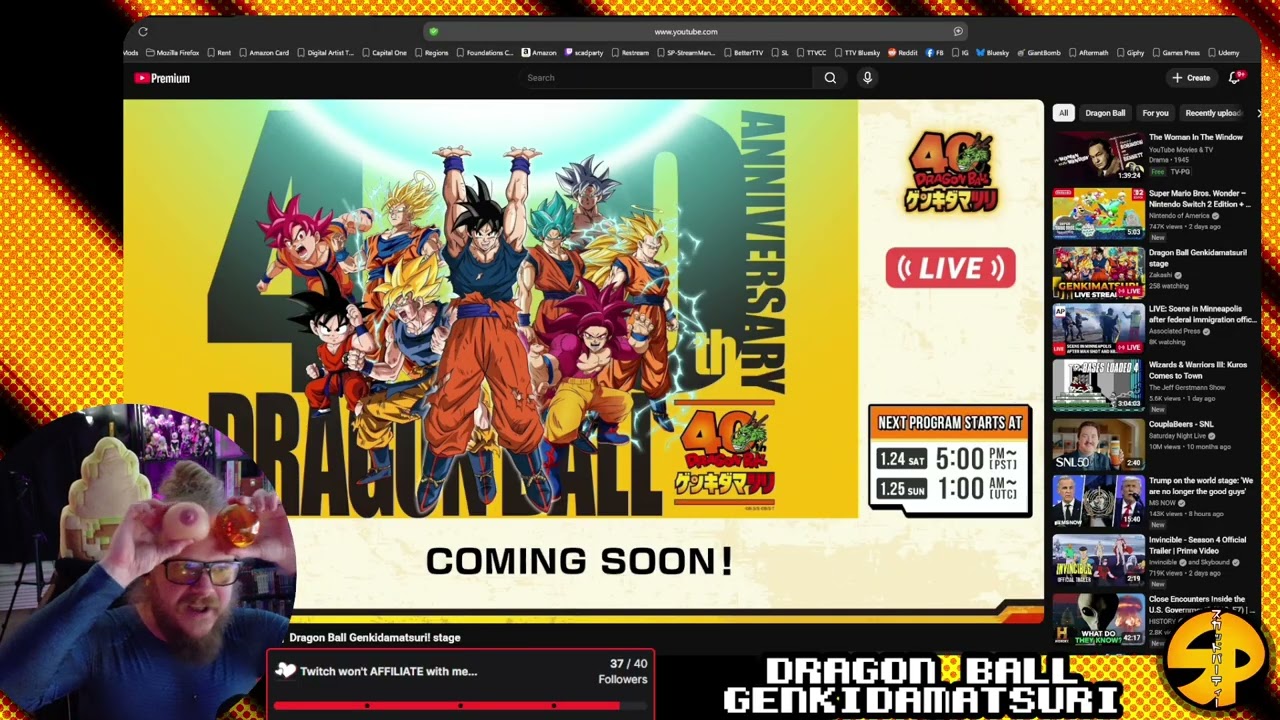Image resolution: width=1280 pixels, height=720 pixels.
Task: Click the red LIVE badge in the player
Action: click(x=950, y=268)
